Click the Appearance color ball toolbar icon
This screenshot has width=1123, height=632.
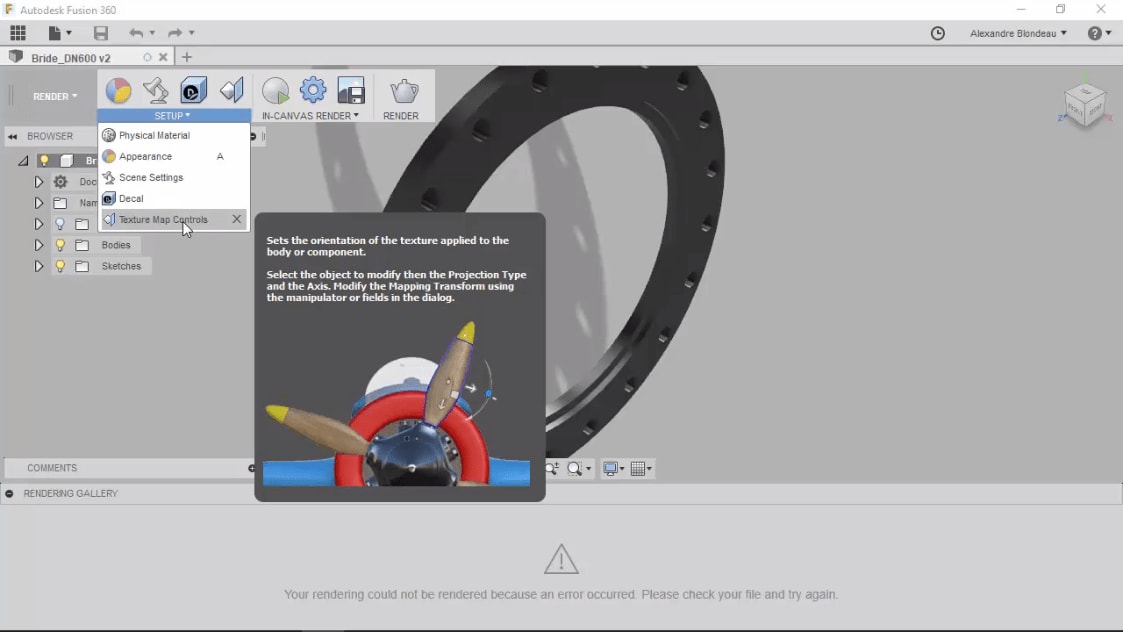[x=119, y=91]
